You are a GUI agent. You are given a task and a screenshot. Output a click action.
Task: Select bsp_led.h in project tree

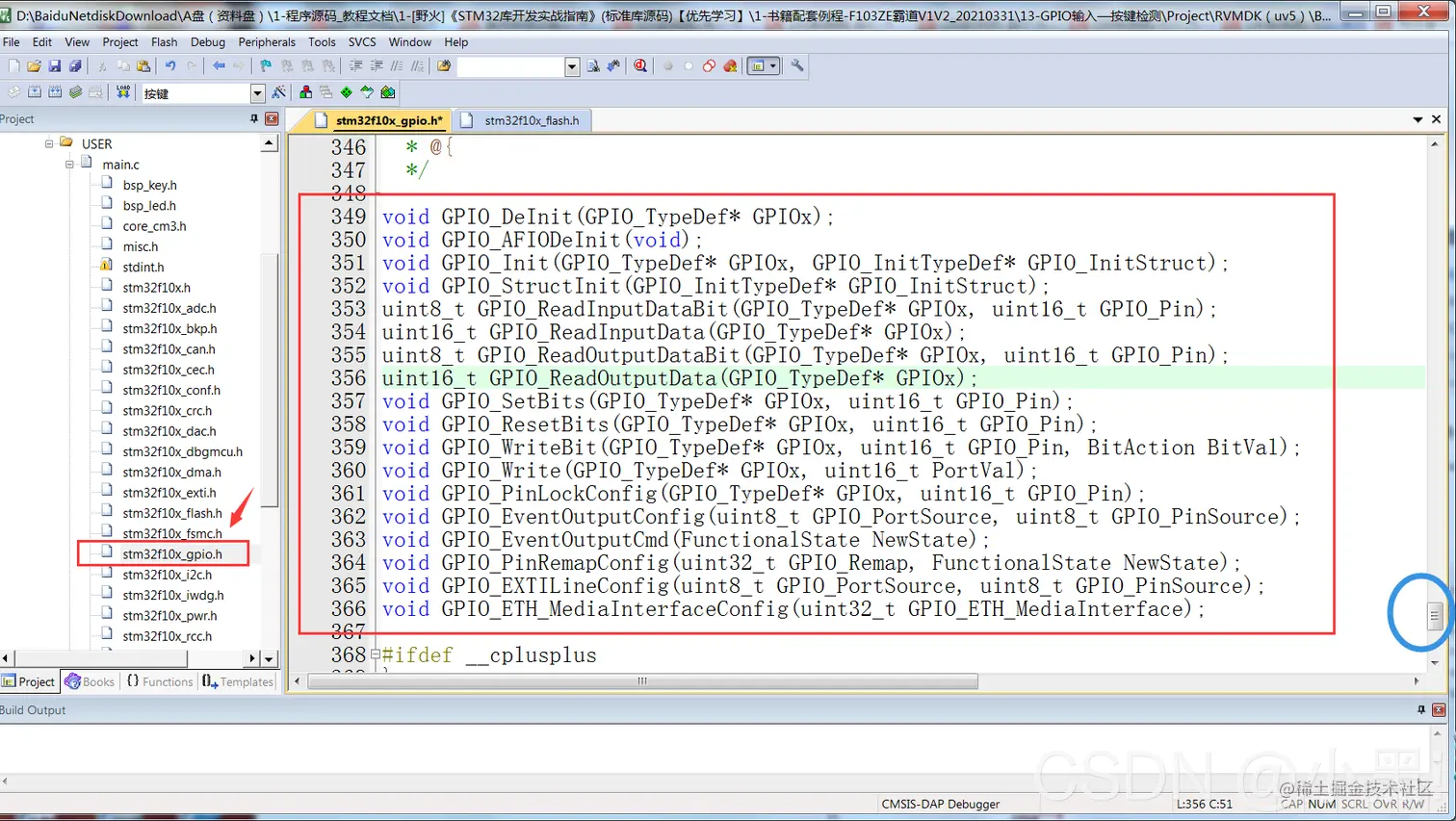point(149,205)
